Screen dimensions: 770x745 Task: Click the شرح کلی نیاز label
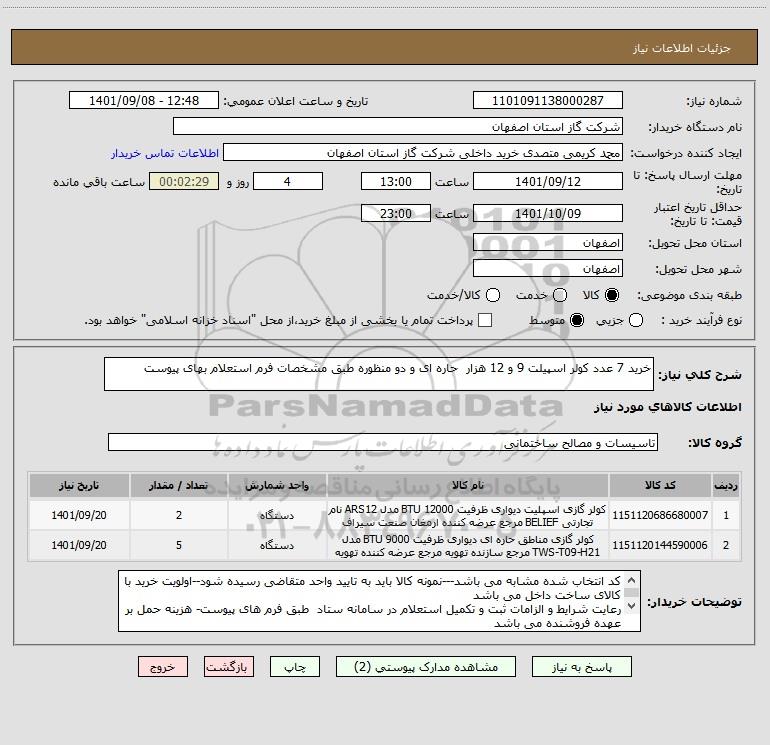[700, 375]
